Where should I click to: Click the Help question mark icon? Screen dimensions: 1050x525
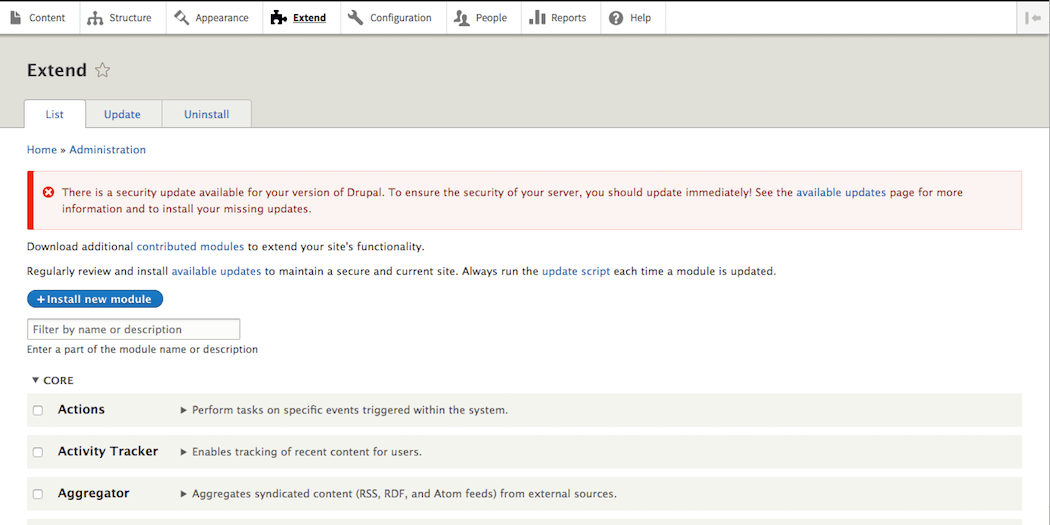pyautogui.click(x=616, y=18)
